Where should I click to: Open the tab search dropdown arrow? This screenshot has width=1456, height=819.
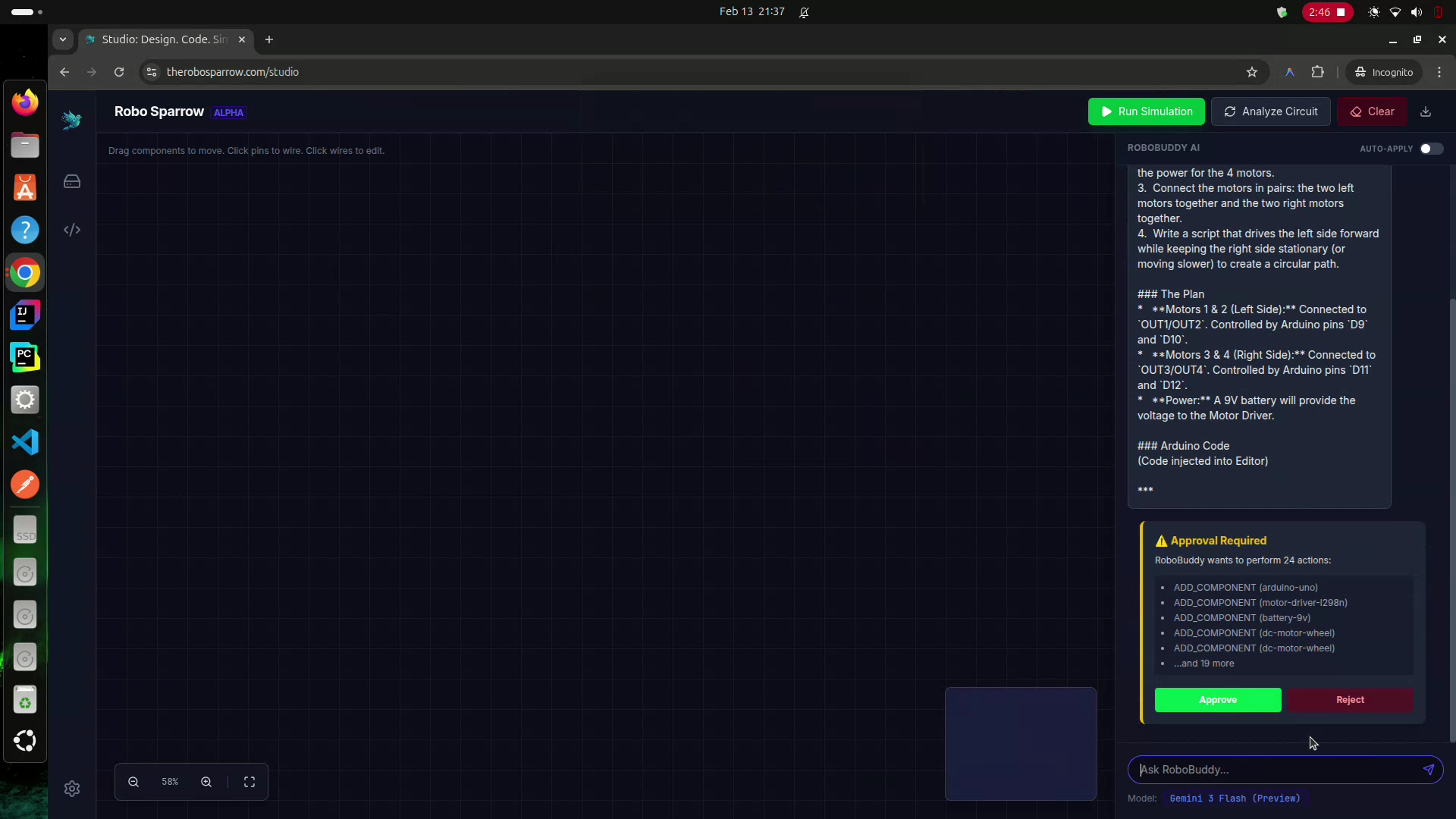(x=63, y=39)
